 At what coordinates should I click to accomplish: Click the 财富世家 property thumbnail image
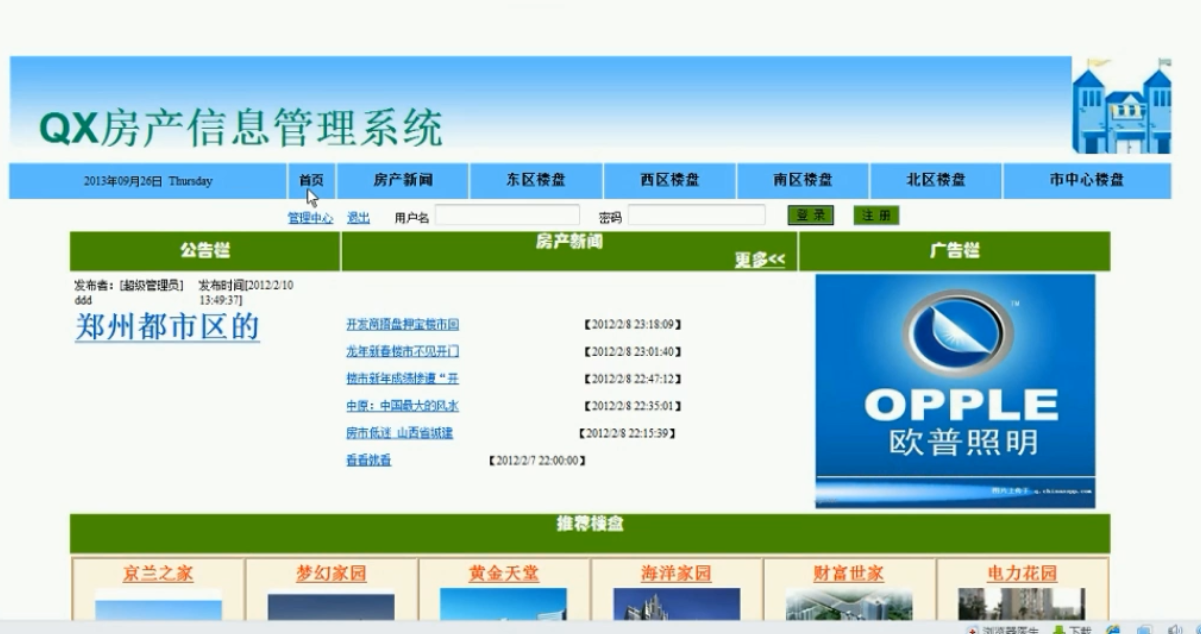click(x=849, y=605)
